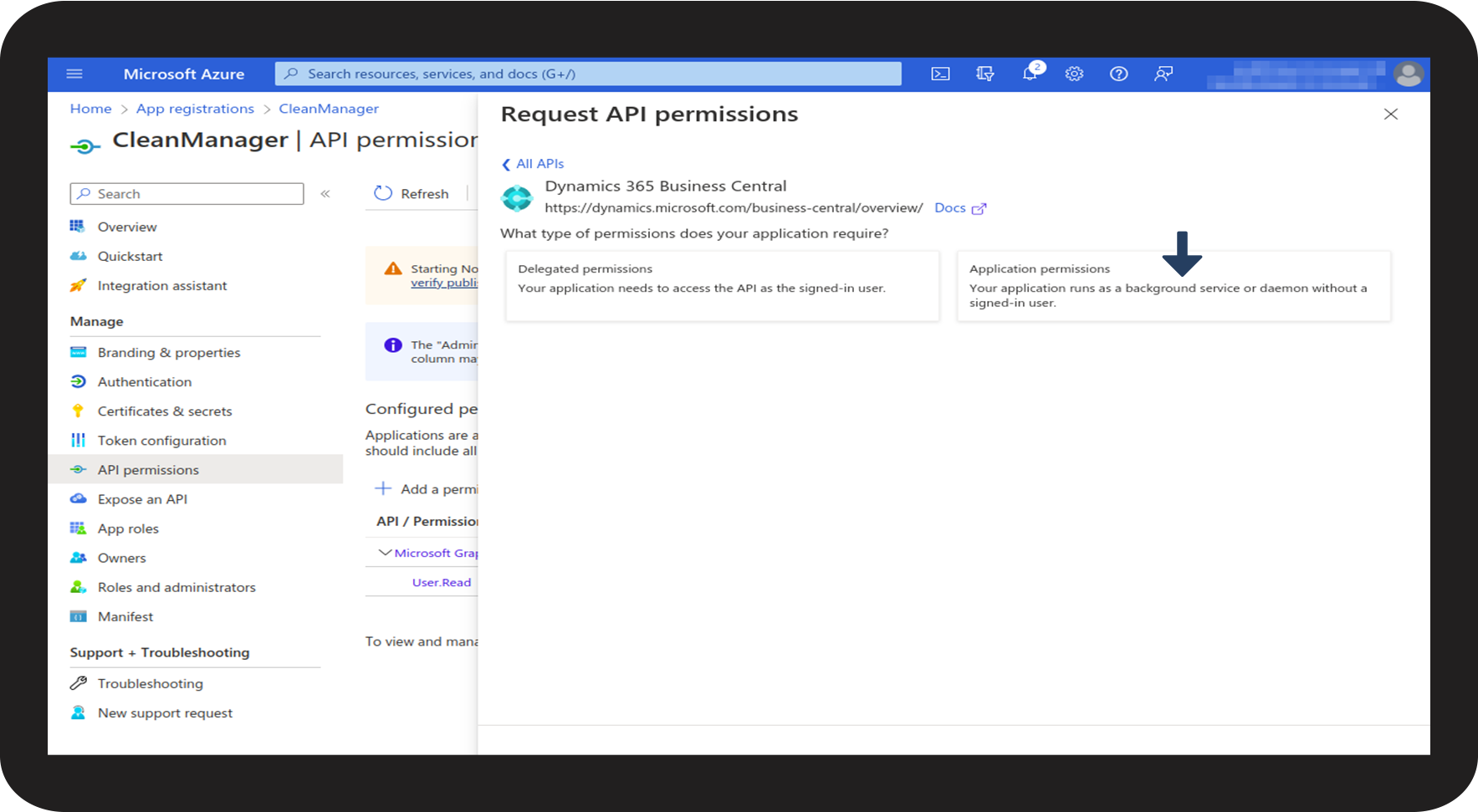This screenshot has width=1478, height=812.
Task: Collapse the Microsoft Graph permission group chevron
Action: pyautogui.click(x=385, y=553)
